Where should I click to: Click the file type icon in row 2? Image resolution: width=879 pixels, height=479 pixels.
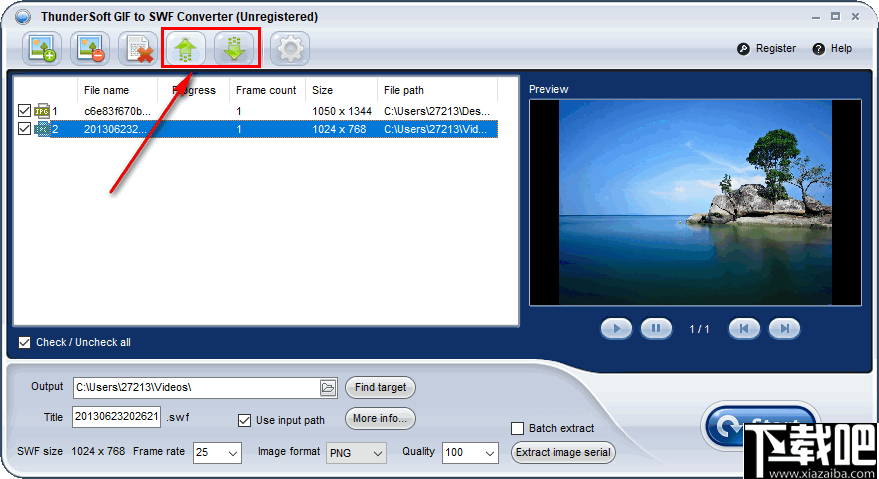42,129
